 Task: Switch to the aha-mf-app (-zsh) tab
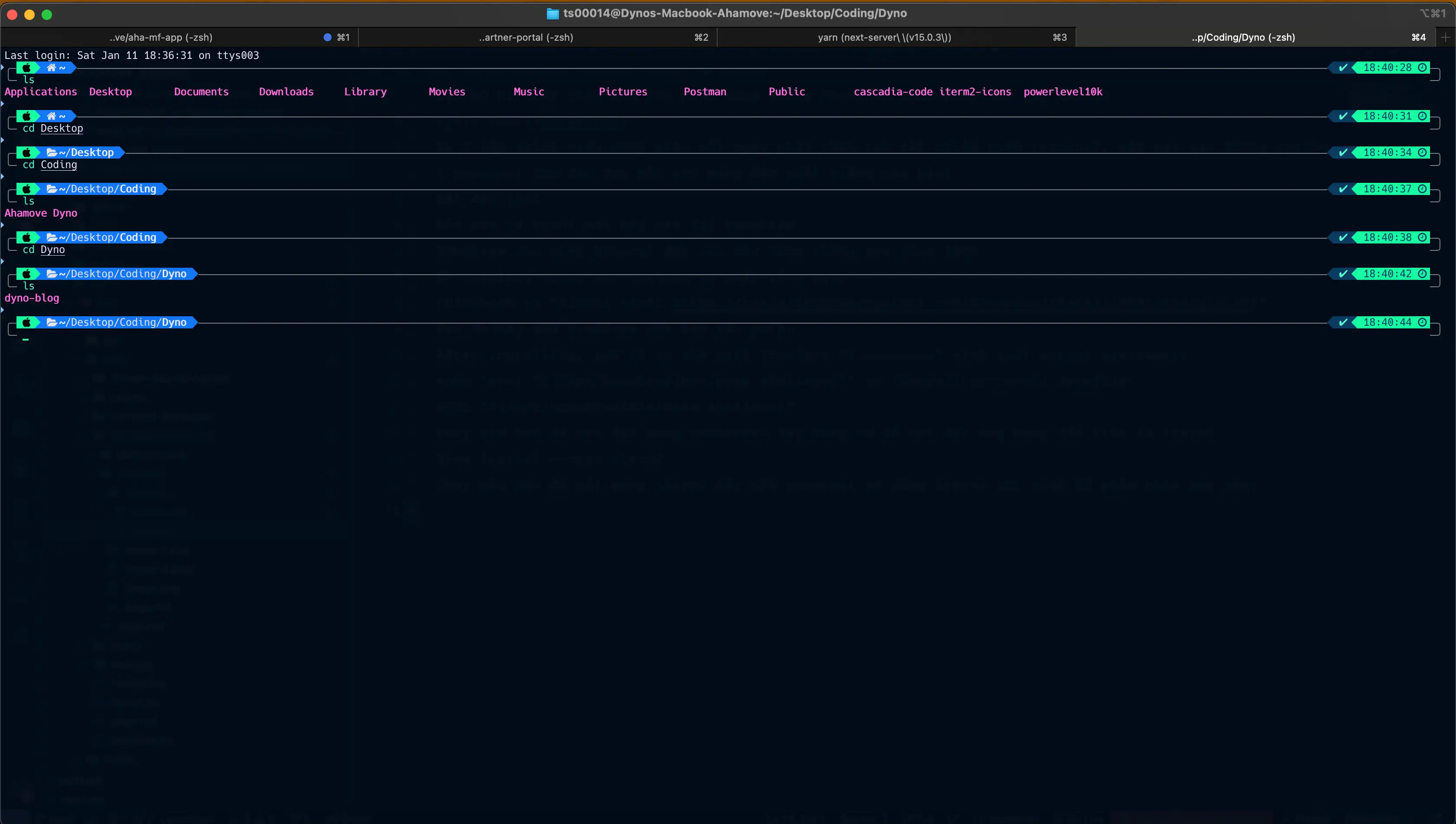click(x=161, y=37)
